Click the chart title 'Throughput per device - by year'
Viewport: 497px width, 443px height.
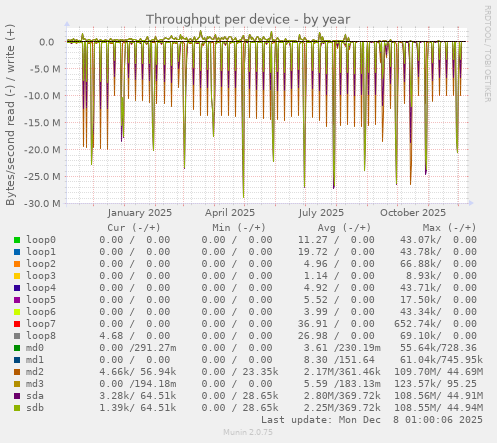pos(248,20)
